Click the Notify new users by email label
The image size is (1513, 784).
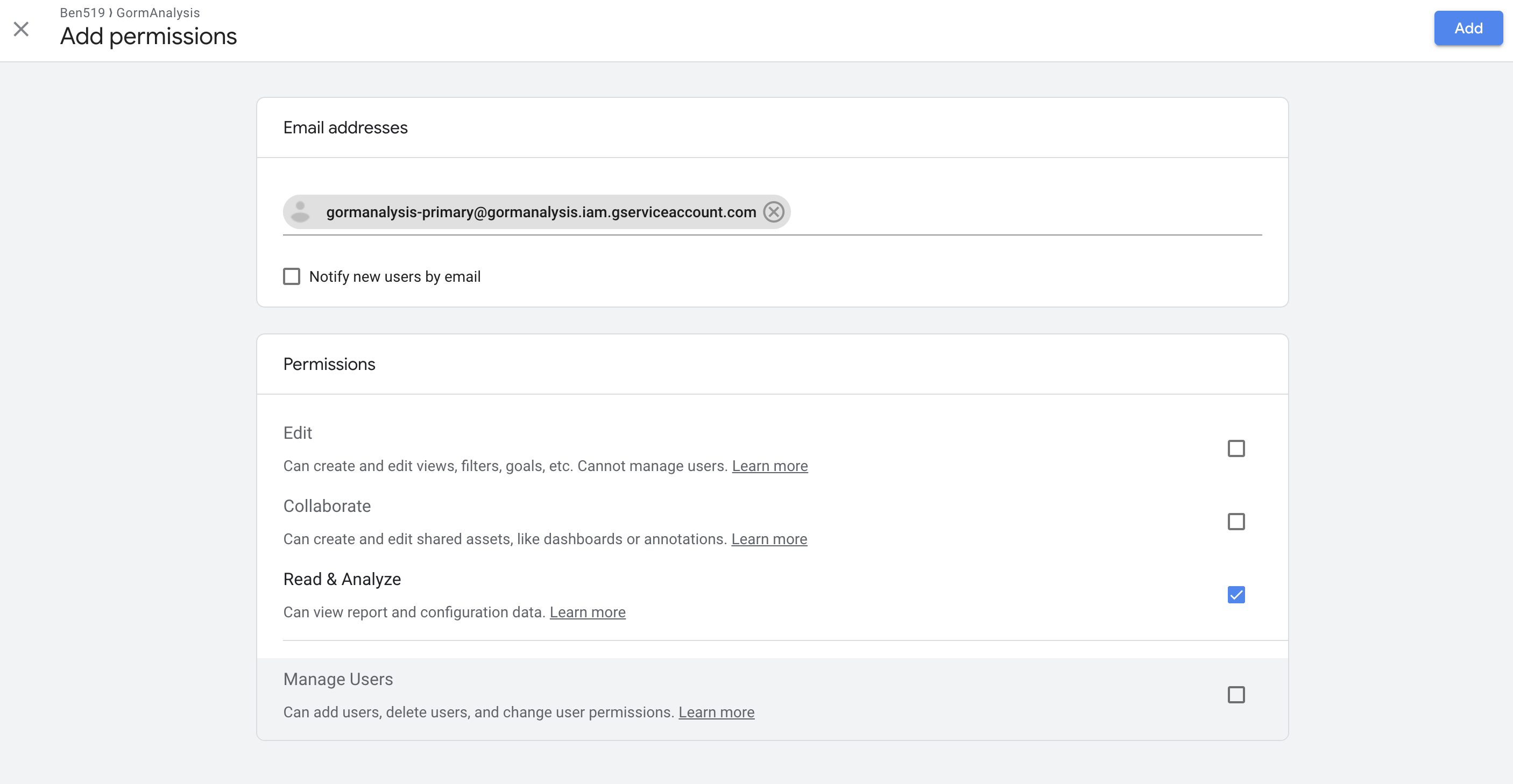click(x=395, y=276)
